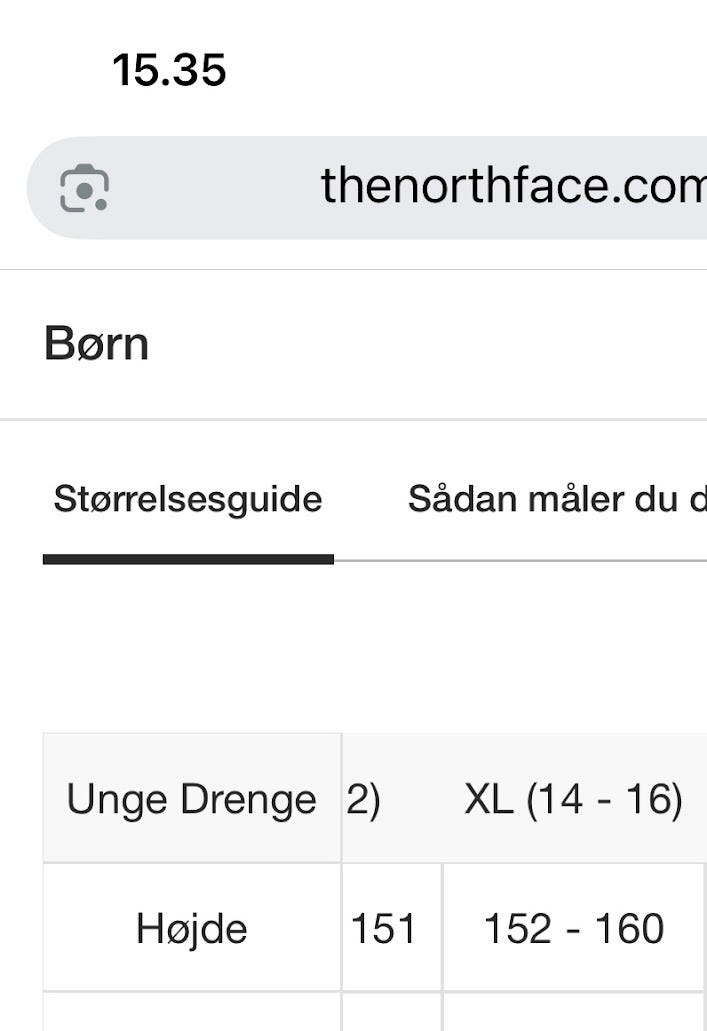
Task: Select the XL (14 - 16) column header
Action: click(x=573, y=799)
